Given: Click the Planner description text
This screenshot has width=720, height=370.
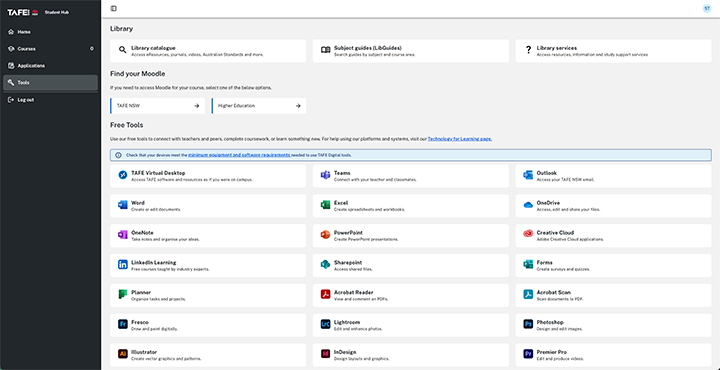Looking at the screenshot, I should click(x=158, y=299).
